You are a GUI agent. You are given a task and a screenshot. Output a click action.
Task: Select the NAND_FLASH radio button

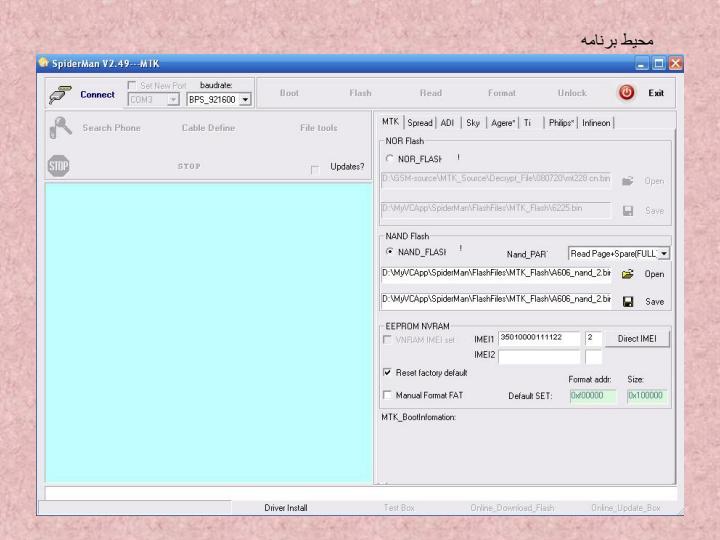(x=389, y=252)
